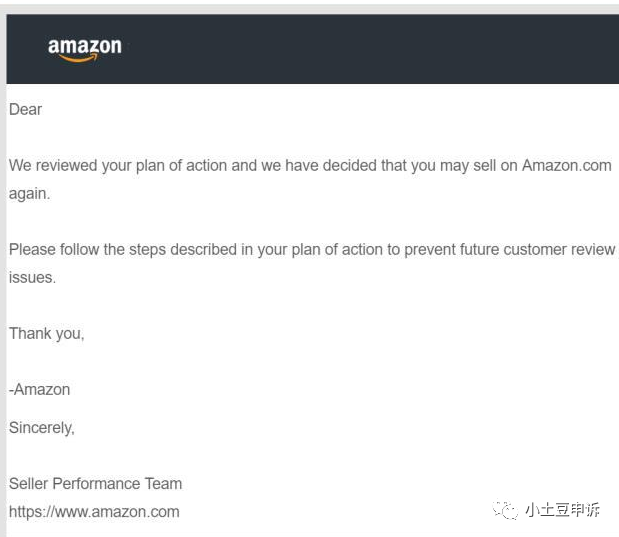Click the word "again." in the email

(30, 193)
